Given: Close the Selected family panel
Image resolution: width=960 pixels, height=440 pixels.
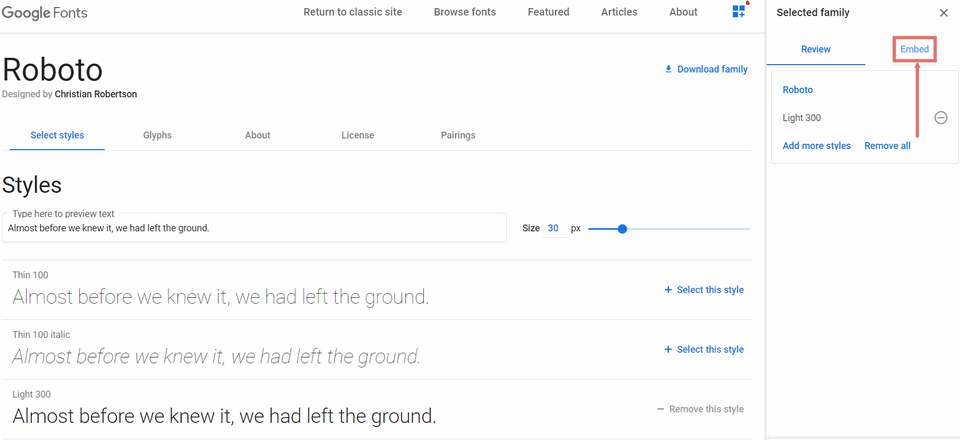Looking at the screenshot, I should 943,13.
